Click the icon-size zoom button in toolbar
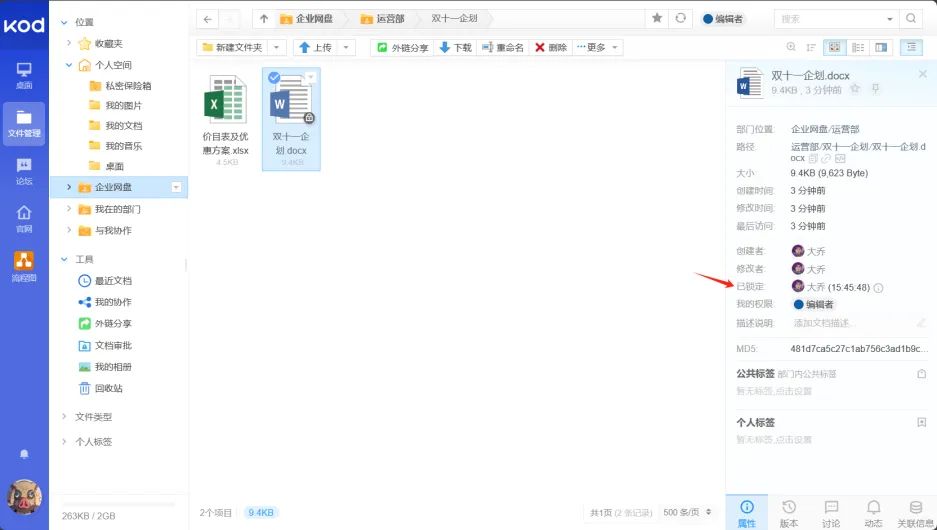Image resolution: width=937 pixels, height=530 pixels. [x=791, y=47]
